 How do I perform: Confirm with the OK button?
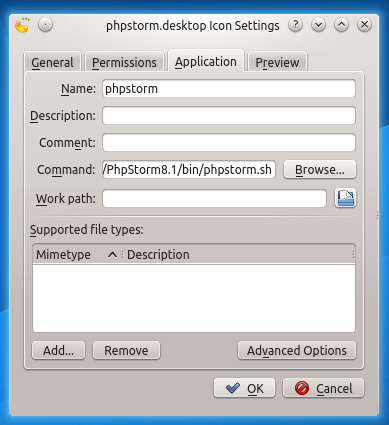click(x=244, y=388)
